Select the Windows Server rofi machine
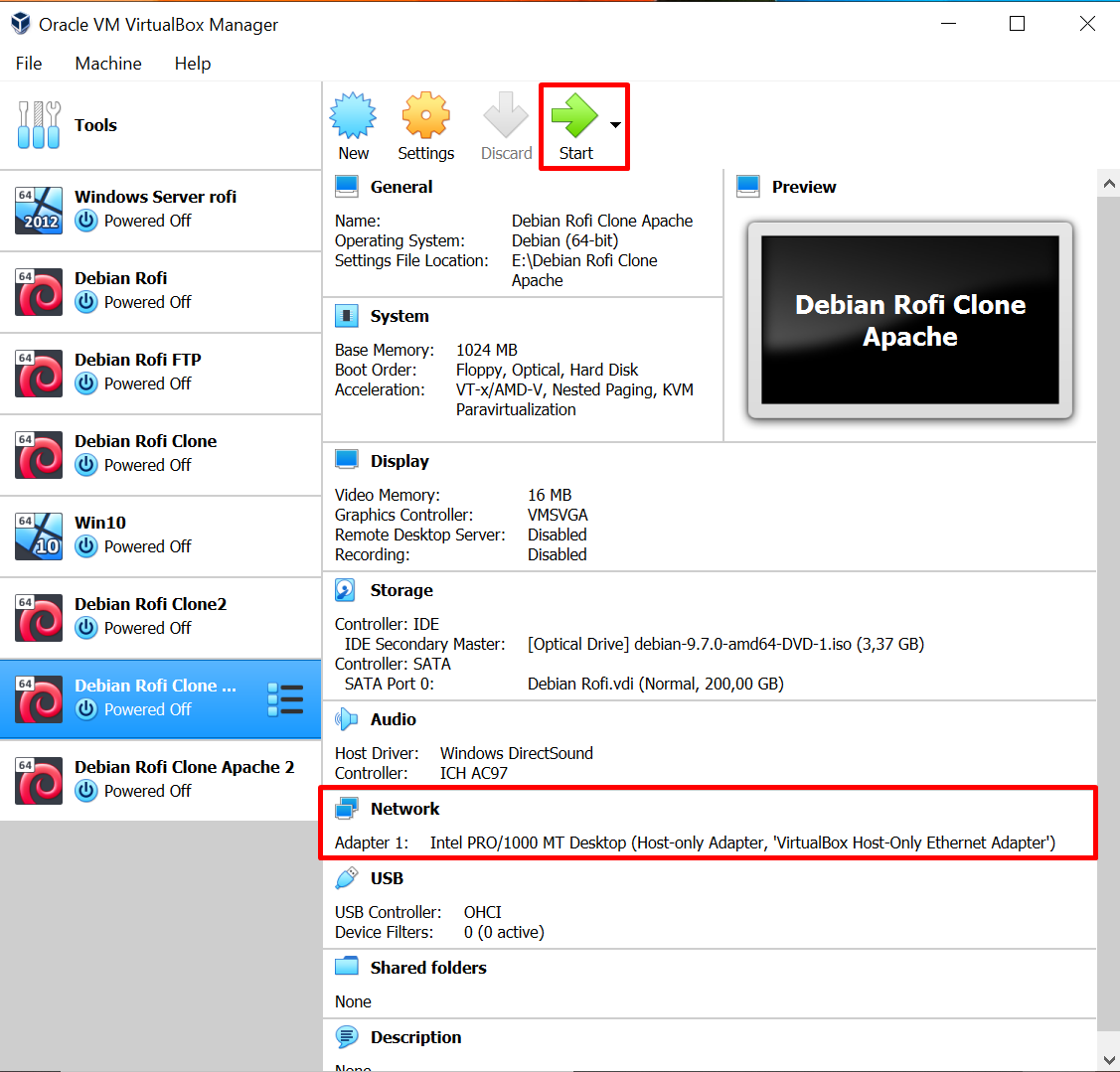Viewport: 1120px width, 1072px height. coord(161,210)
